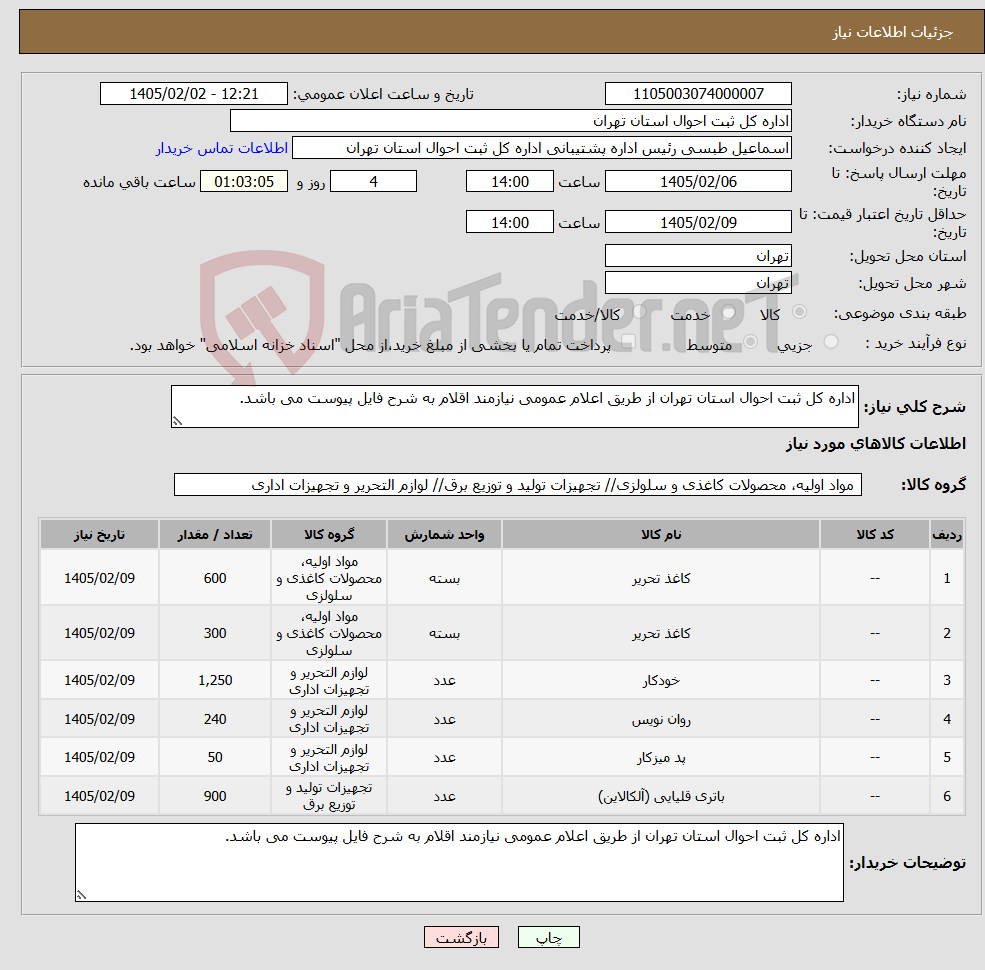Click the price validity date 1405/02/09 field

[698, 222]
